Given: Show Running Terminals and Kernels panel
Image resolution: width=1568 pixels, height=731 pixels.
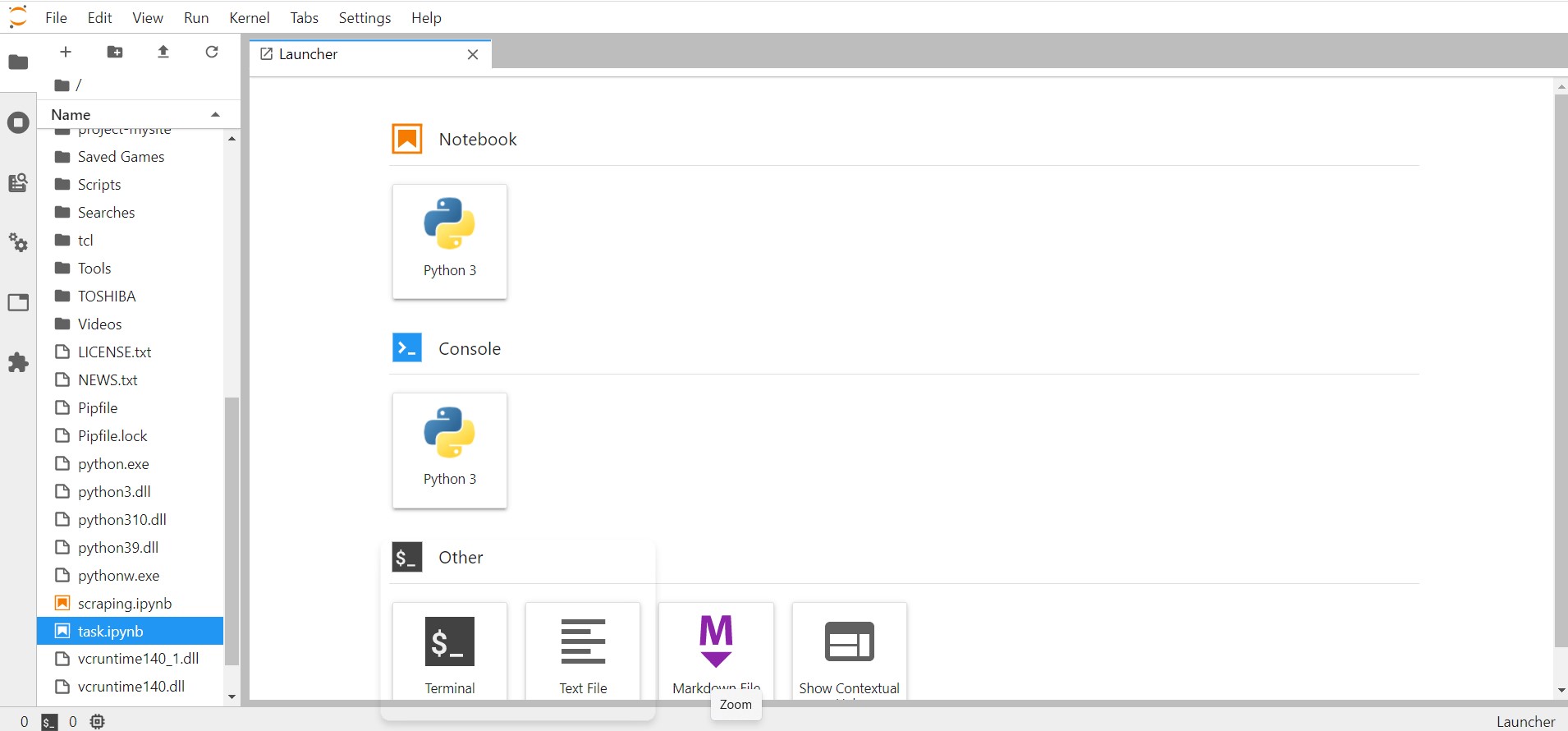Looking at the screenshot, I should (x=18, y=123).
